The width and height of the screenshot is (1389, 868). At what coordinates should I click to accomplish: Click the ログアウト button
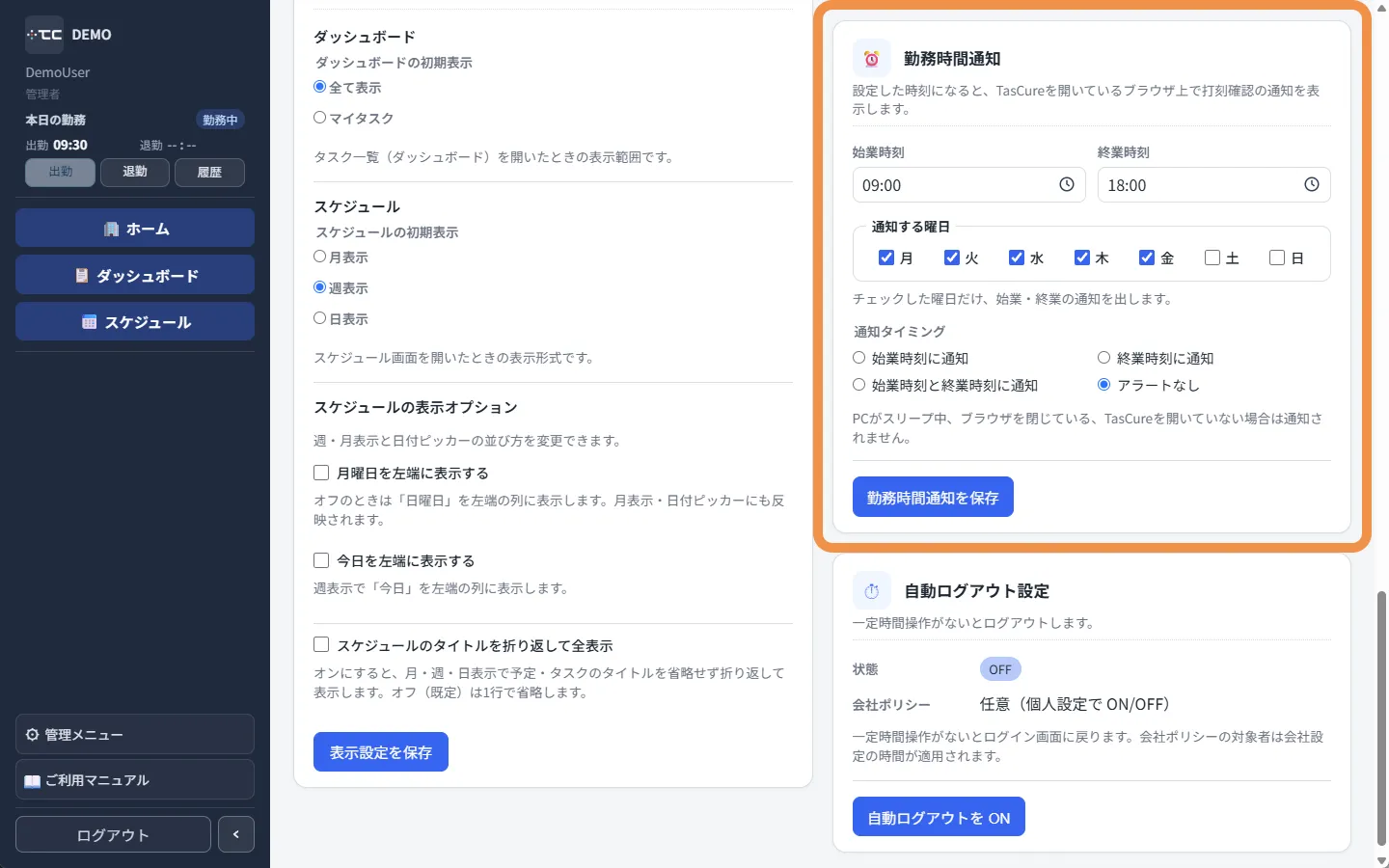pyautogui.click(x=113, y=834)
